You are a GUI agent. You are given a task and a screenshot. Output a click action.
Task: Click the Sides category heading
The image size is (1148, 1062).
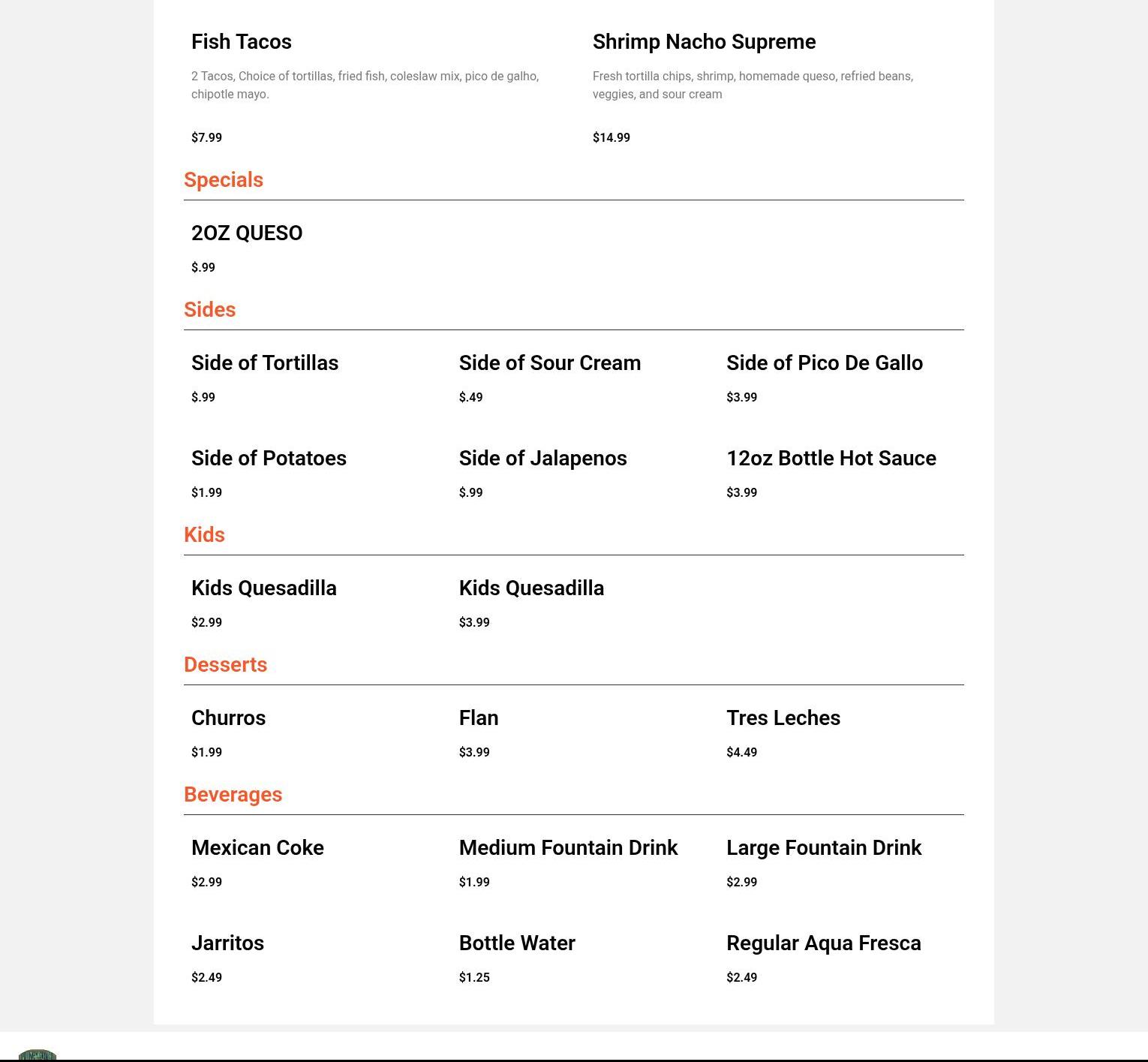click(x=209, y=310)
